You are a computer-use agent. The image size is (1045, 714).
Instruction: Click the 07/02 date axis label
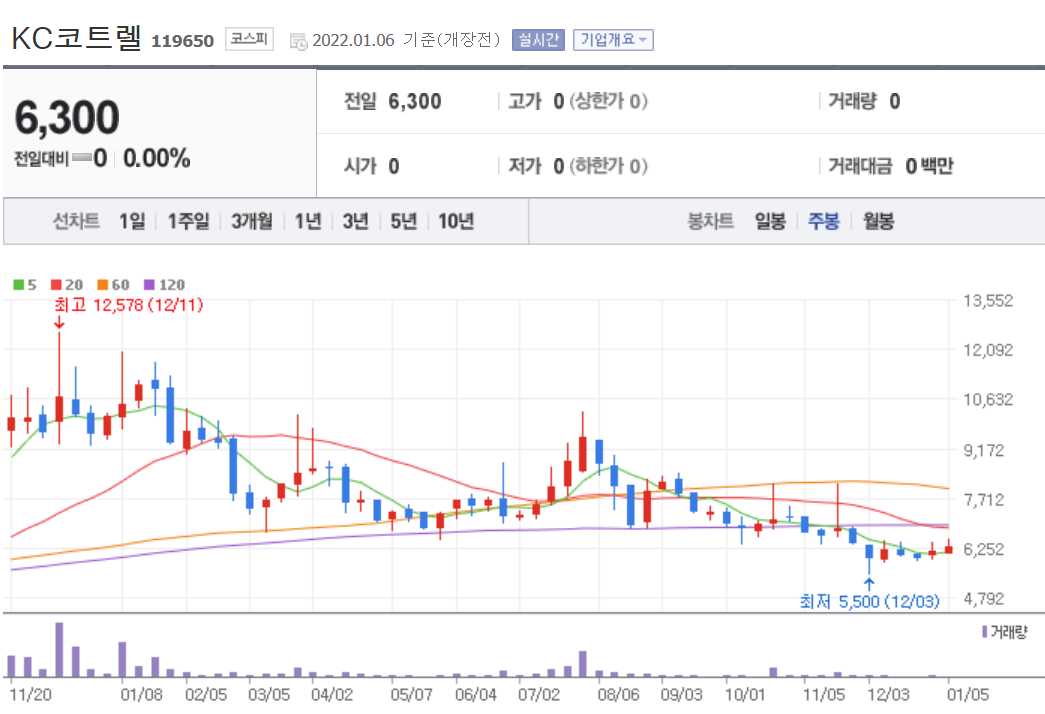[x=539, y=695]
